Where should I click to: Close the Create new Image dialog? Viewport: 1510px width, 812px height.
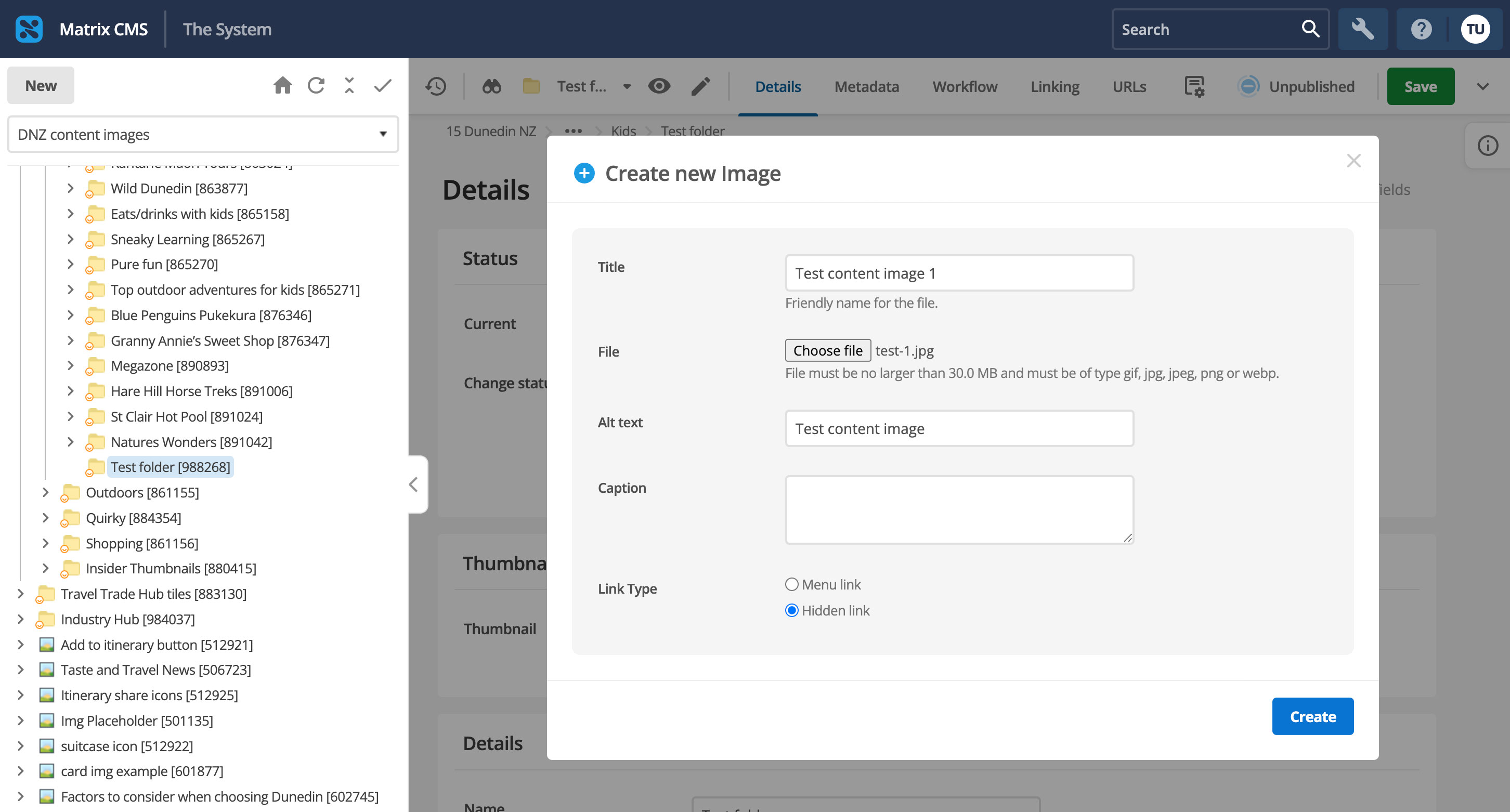click(x=1353, y=161)
